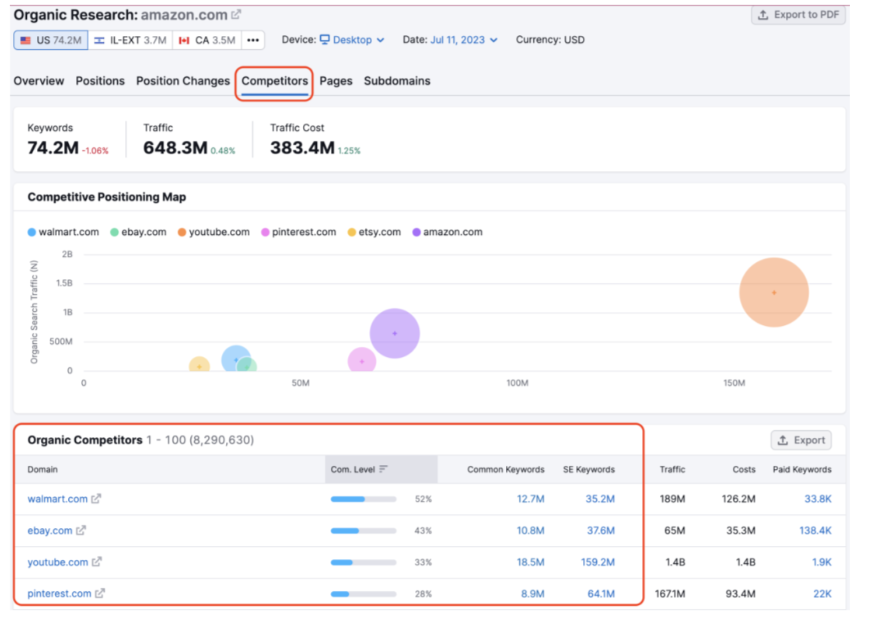Open amazon.com external link icon in header
The width and height of the screenshot is (871, 620).
[x=236, y=14]
